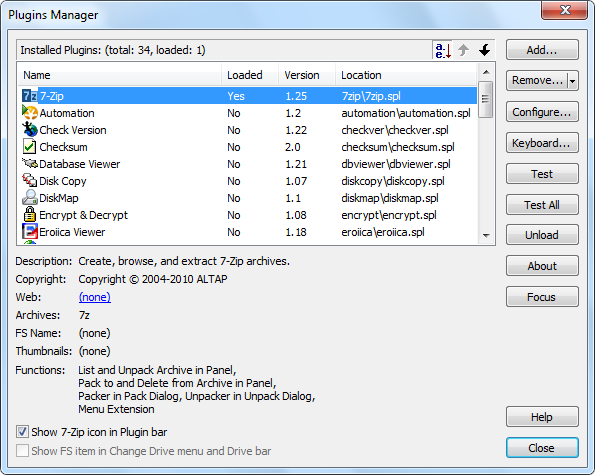595x475 pixels.
Task: Click the Close button at bottom
Action: [x=542, y=448]
